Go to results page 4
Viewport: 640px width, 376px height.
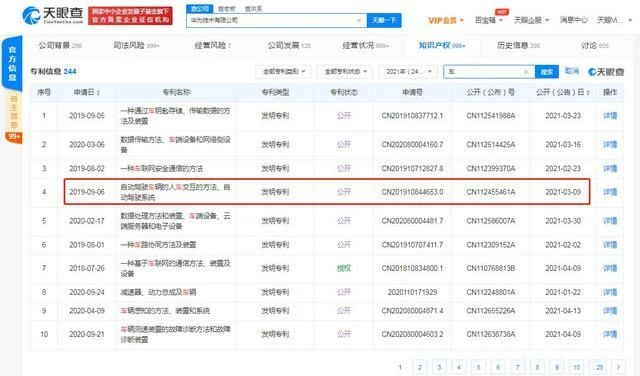[458, 367]
